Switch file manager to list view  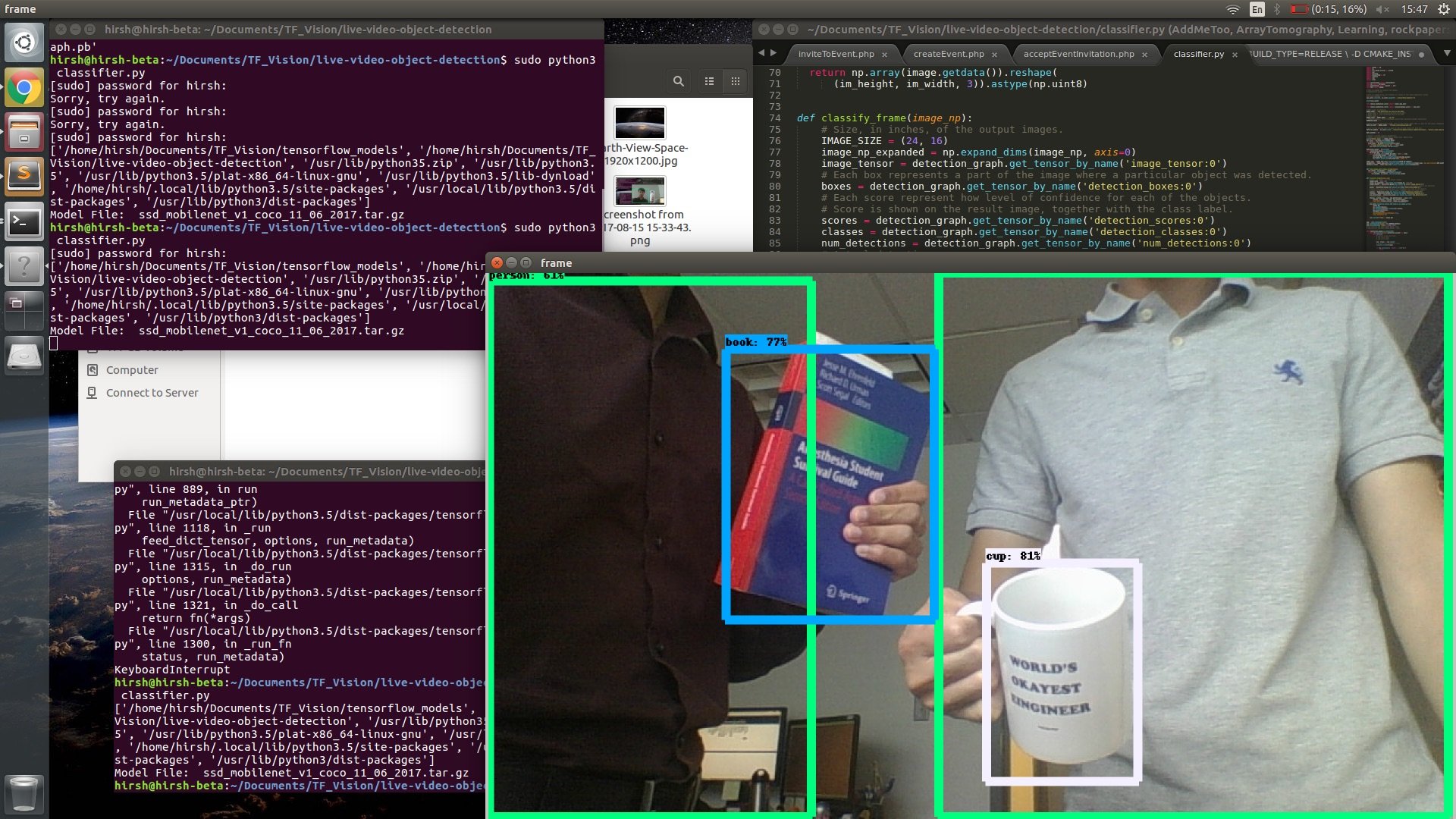(709, 81)
